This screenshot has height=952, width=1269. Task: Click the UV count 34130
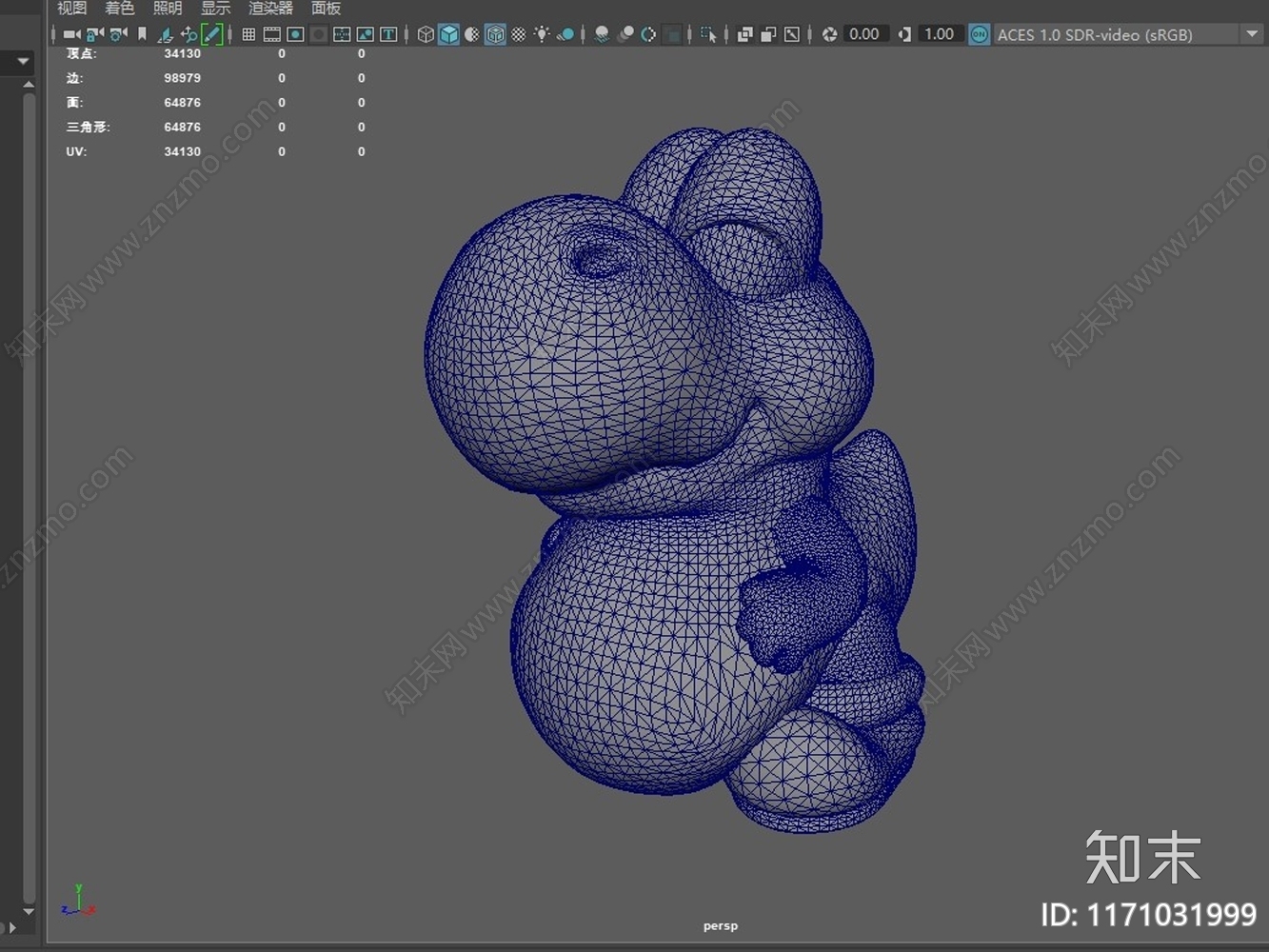(182, 151)
